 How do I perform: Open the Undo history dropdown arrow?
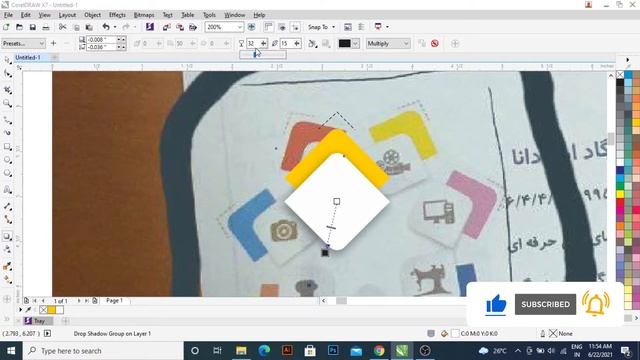point(115,27)
